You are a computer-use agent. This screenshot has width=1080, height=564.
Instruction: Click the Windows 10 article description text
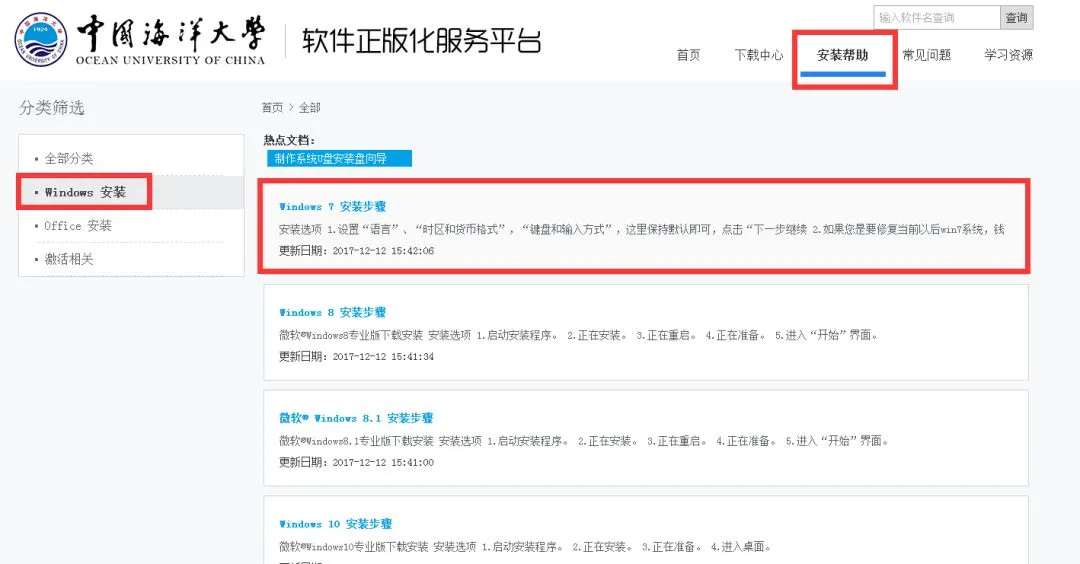[x=525, y=547]
